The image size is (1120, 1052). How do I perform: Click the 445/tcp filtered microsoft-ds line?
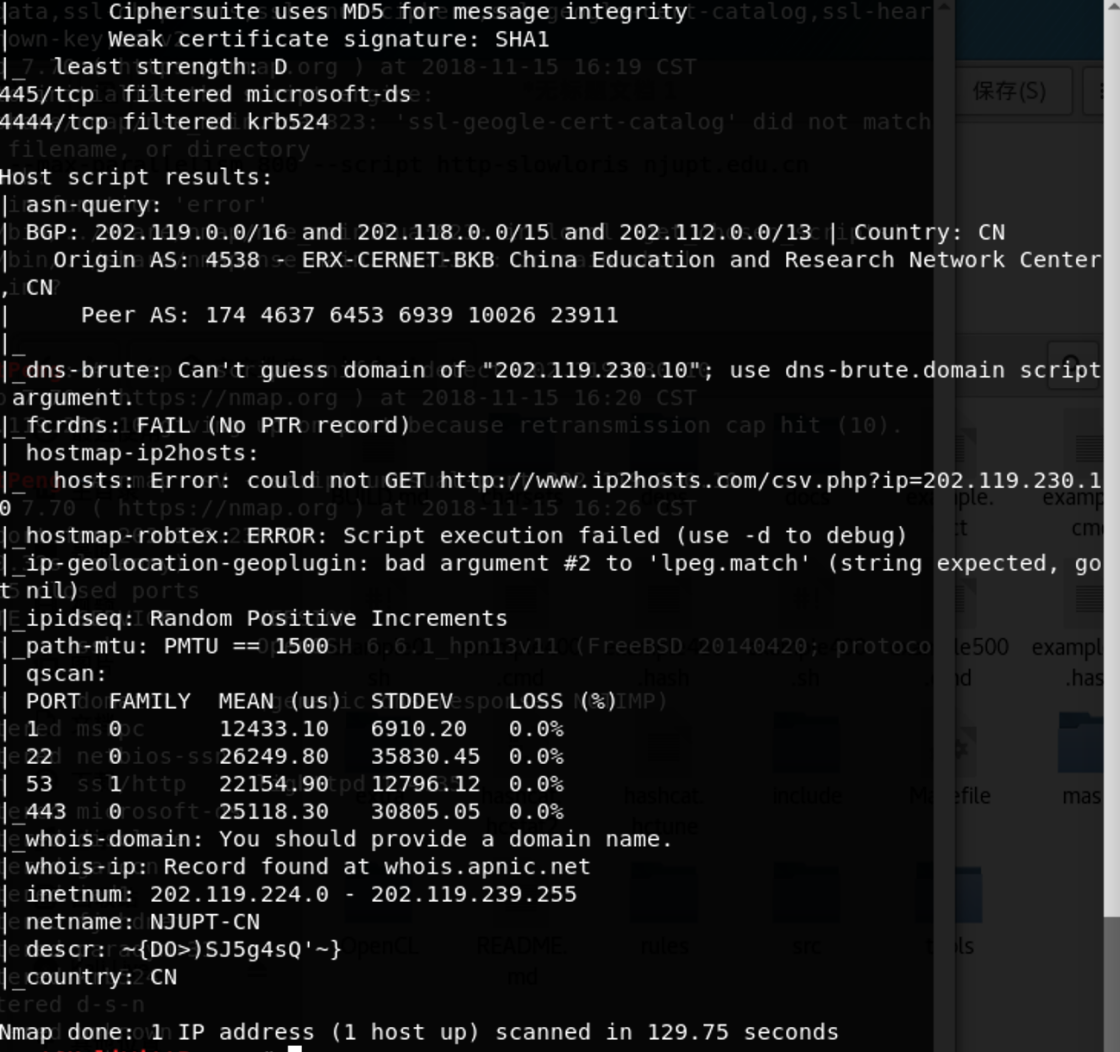206,94
